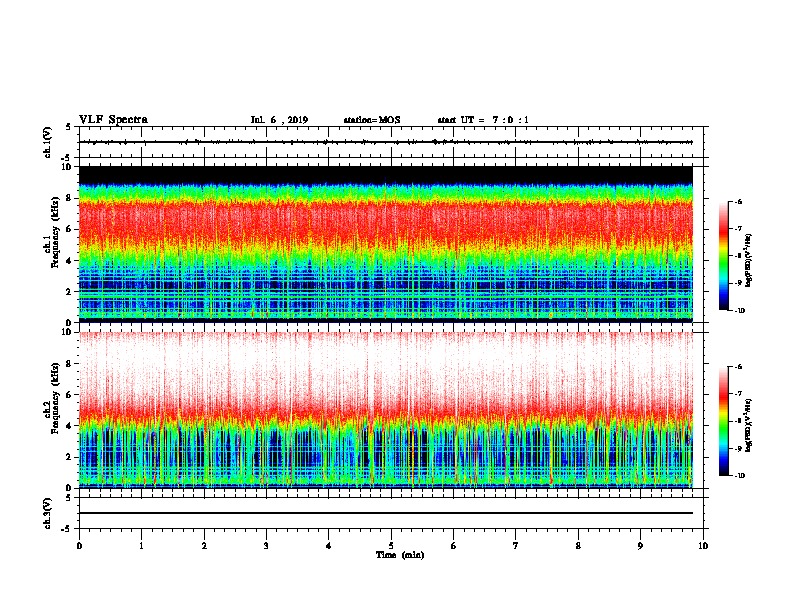This screenshot has width=792, height=612.
Task: Click time tick label "9" on the x-axis
Action: pyautogui.click(x=640, y=546)
